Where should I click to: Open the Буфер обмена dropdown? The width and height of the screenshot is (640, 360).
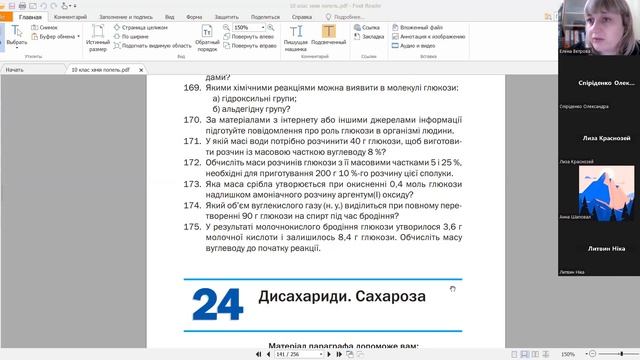pos(56,37)
